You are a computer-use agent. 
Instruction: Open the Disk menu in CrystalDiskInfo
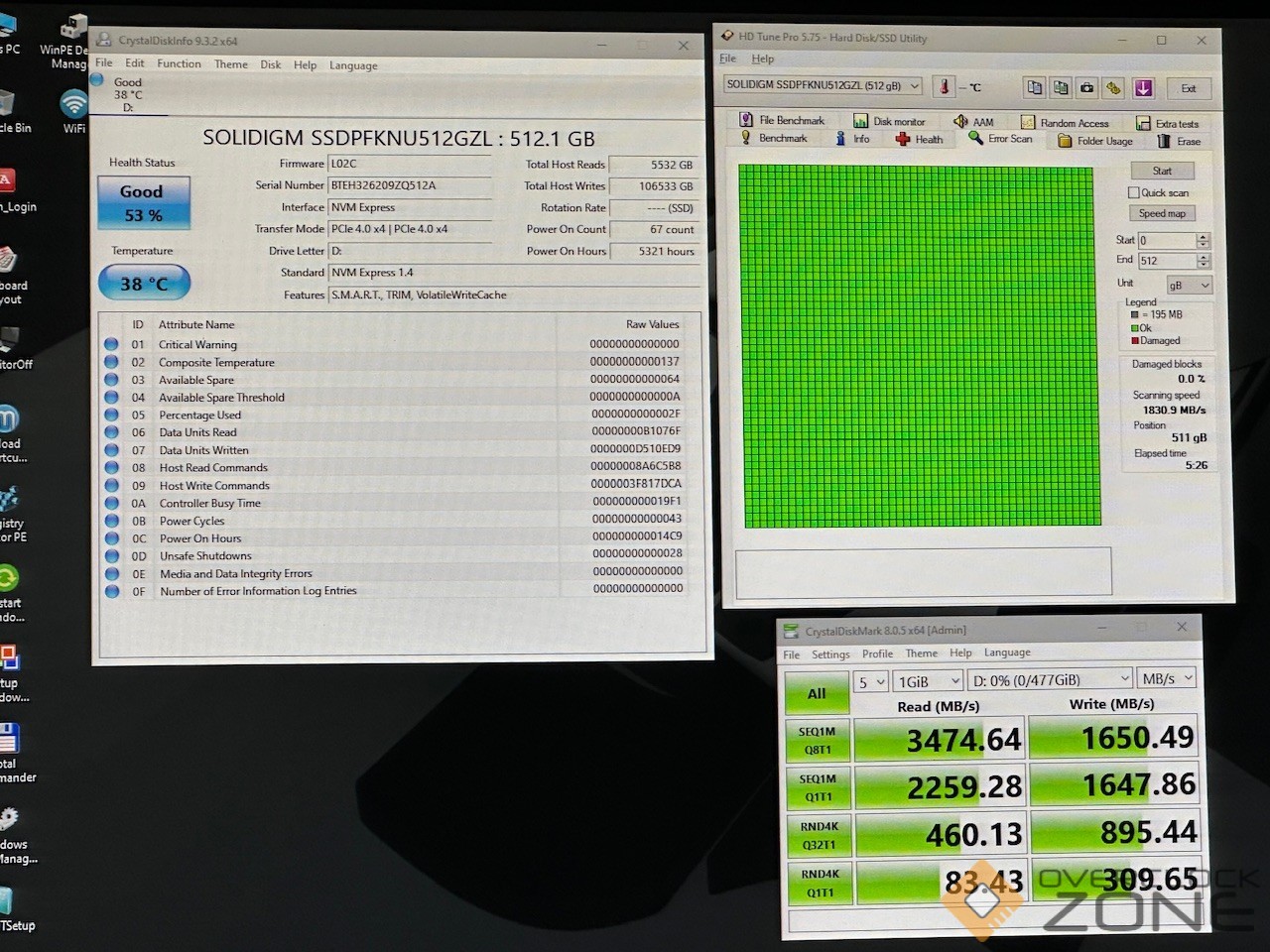point(271,64)
